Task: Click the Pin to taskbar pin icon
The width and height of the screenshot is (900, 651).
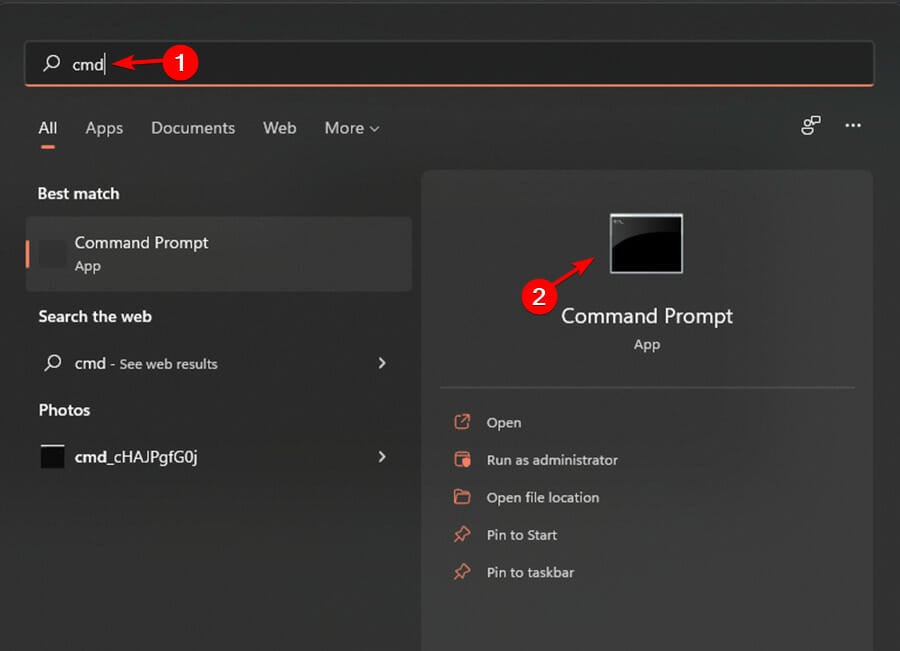Action: pyautogui.click(x=462, y=572)
